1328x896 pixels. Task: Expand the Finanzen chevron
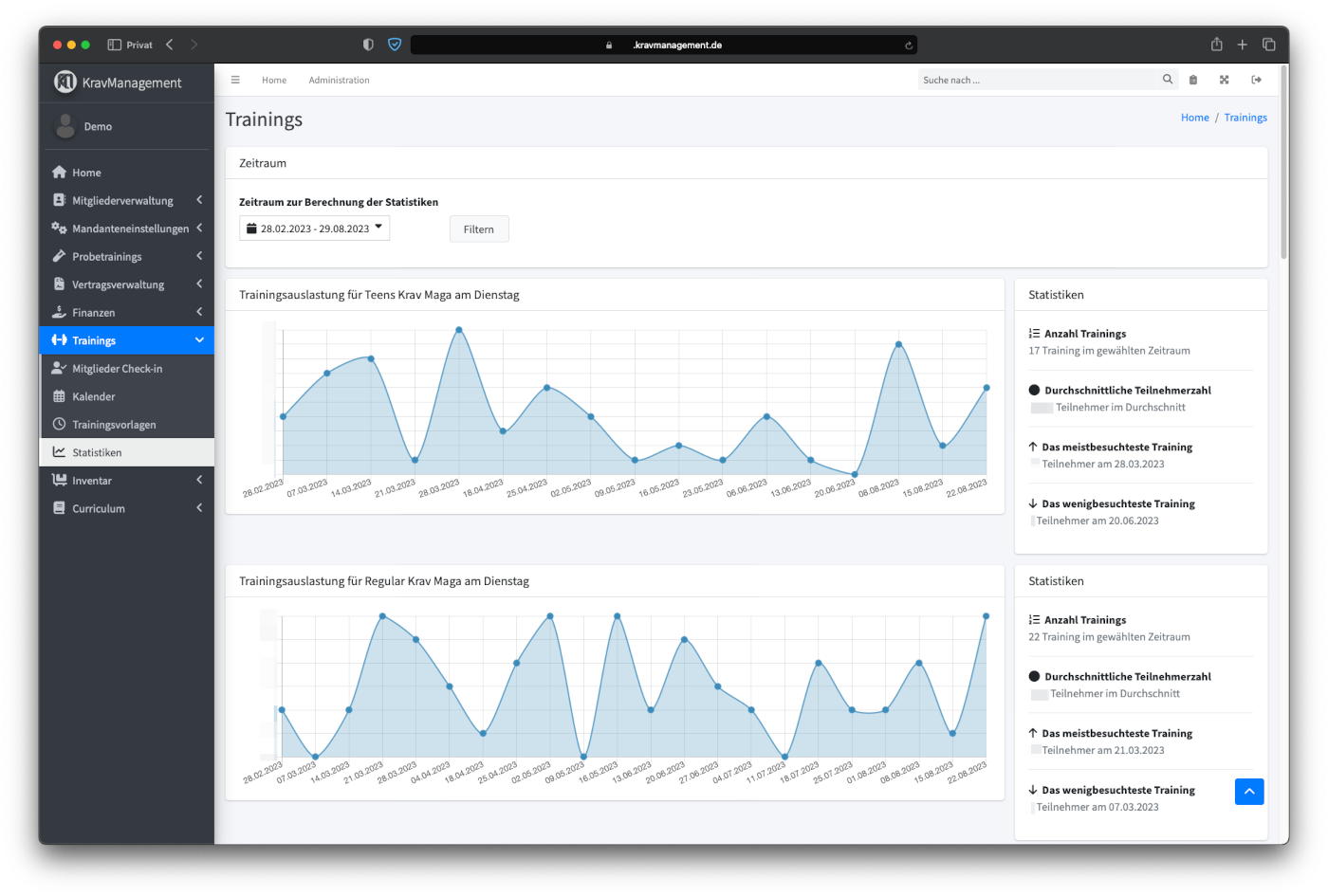199,312
